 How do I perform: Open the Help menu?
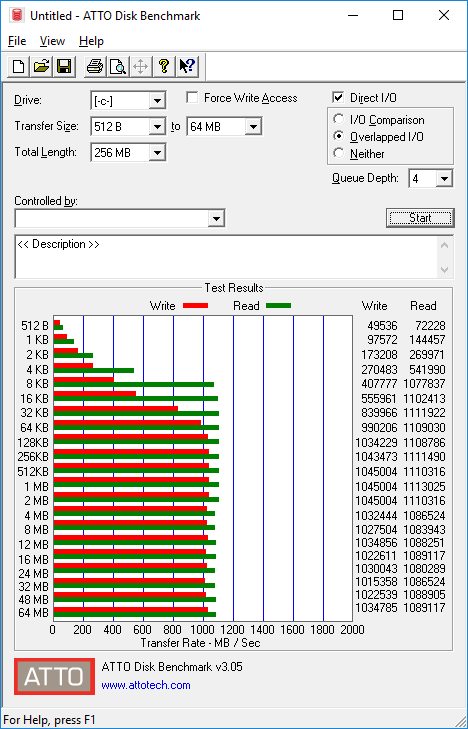click(91, 41)
